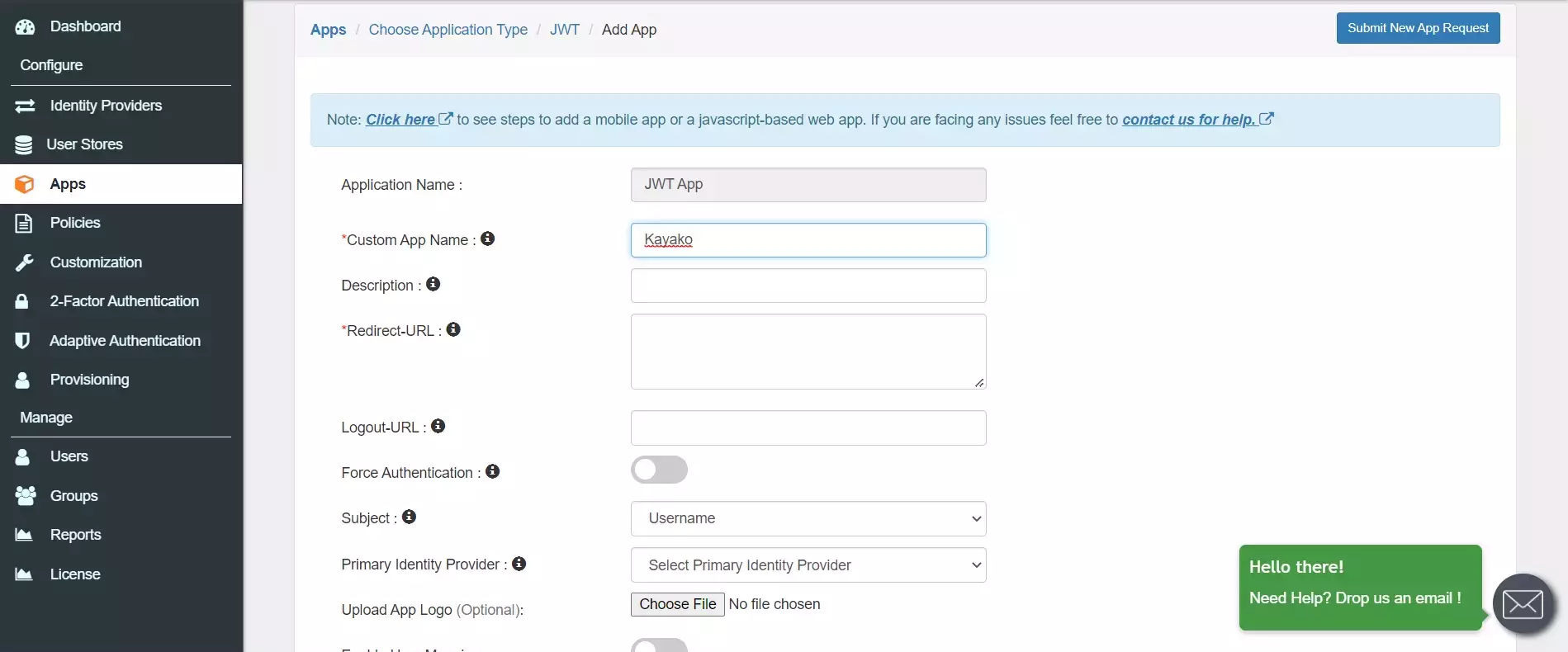Click the Hello there help popup
This screenshot has width=1568, height=652.
tap(1360, 587)
